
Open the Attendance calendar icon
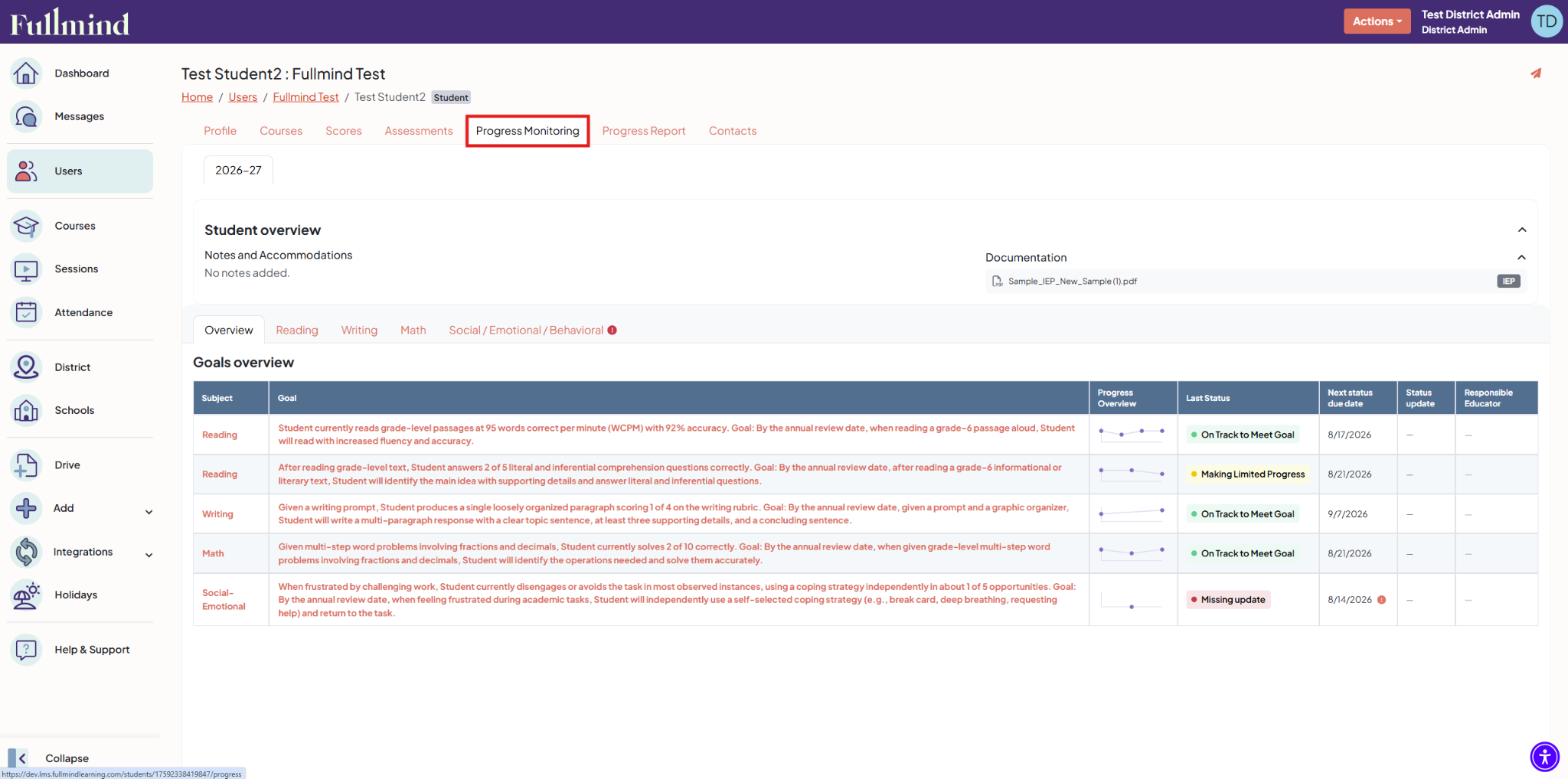point(26,312)
